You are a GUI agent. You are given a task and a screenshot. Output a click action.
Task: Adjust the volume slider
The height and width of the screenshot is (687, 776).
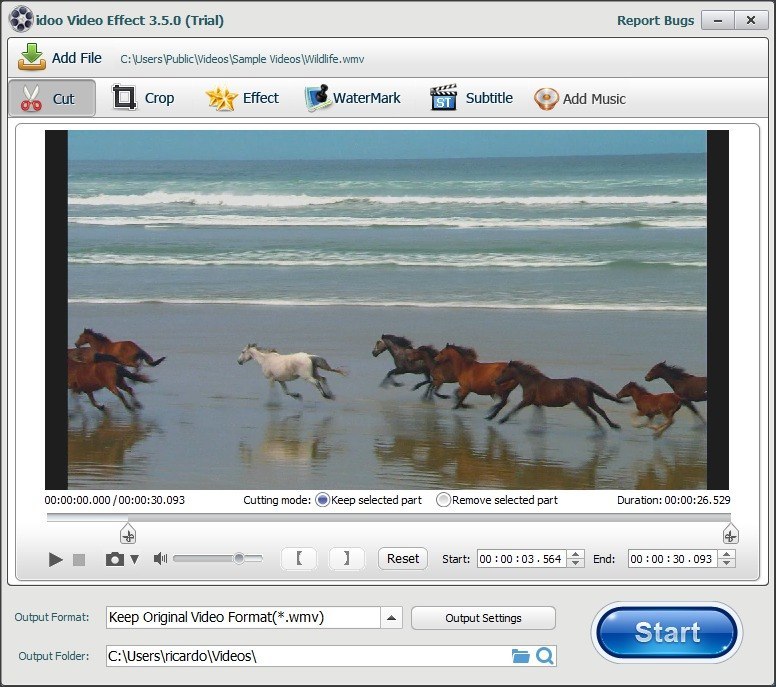[x=218, y=559]
